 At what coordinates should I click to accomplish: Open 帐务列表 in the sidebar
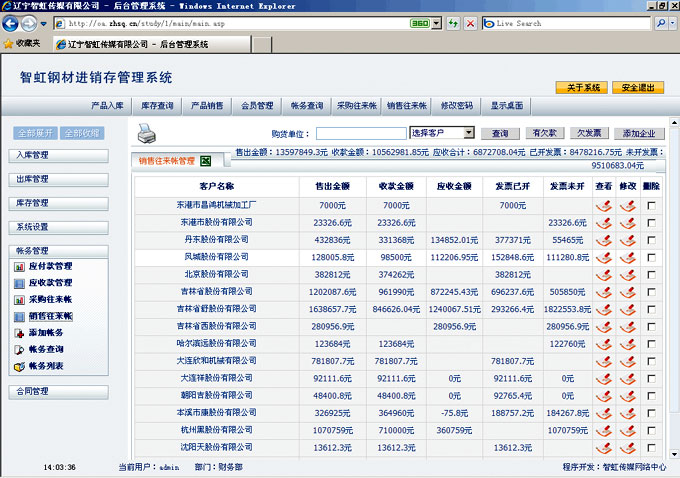point(45,366)
